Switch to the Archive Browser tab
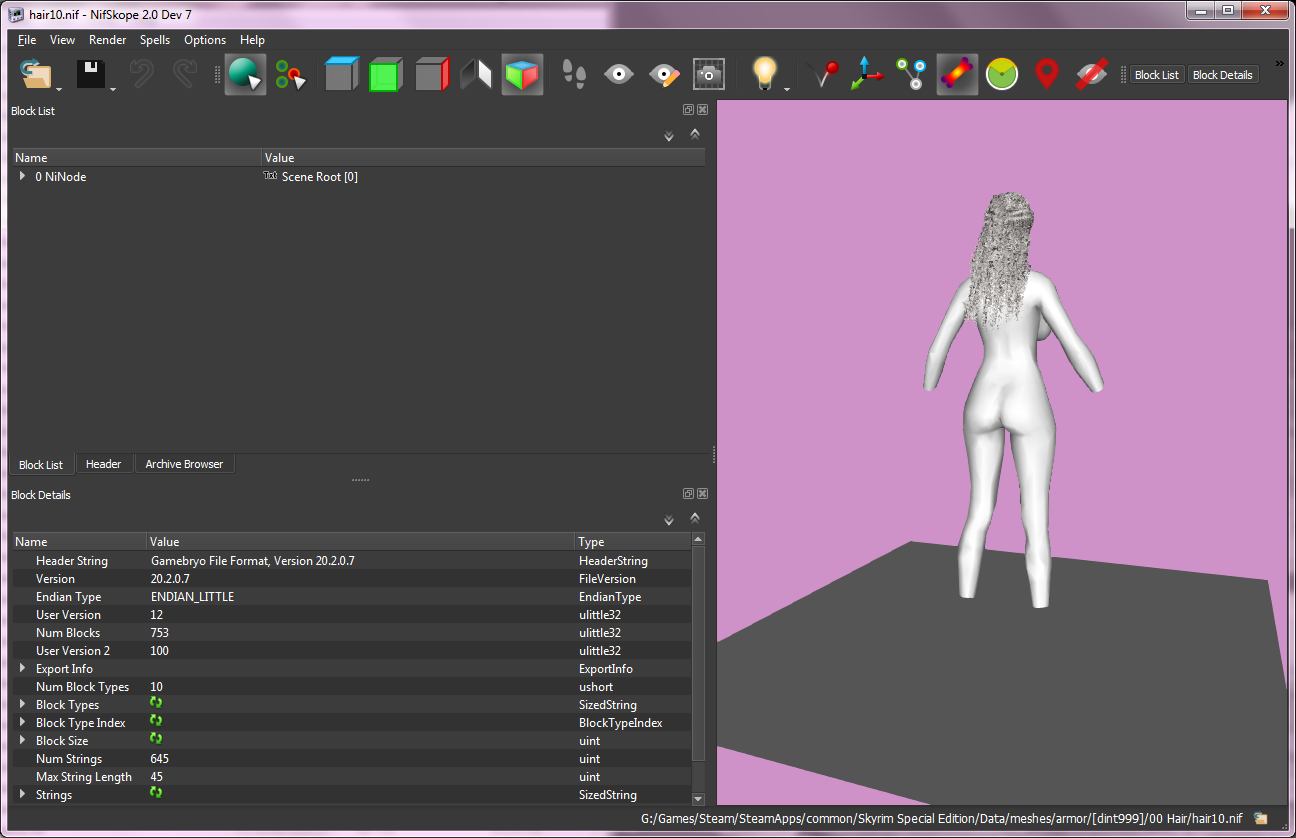The width and height of the screenshot is (1296, 838). point(184,464)
